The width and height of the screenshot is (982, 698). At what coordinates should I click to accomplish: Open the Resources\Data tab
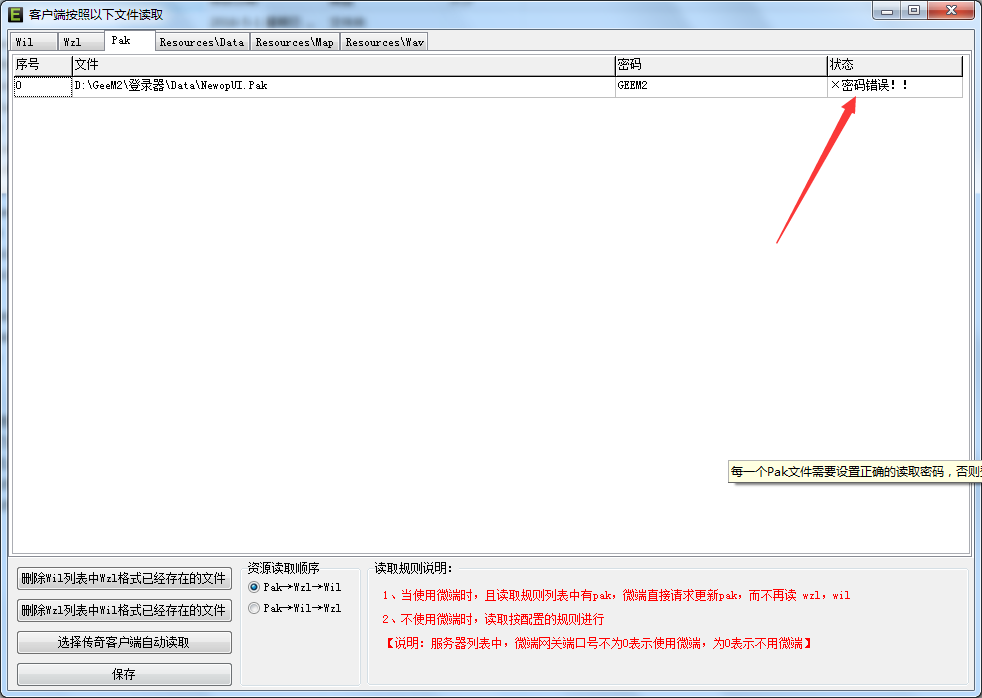202,42
